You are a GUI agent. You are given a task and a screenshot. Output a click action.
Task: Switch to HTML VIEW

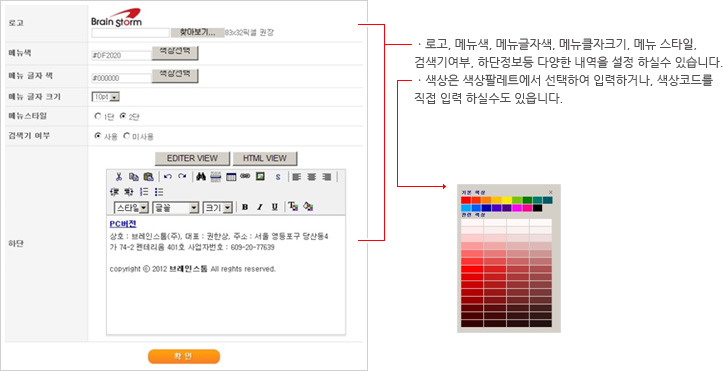point(265,158)
